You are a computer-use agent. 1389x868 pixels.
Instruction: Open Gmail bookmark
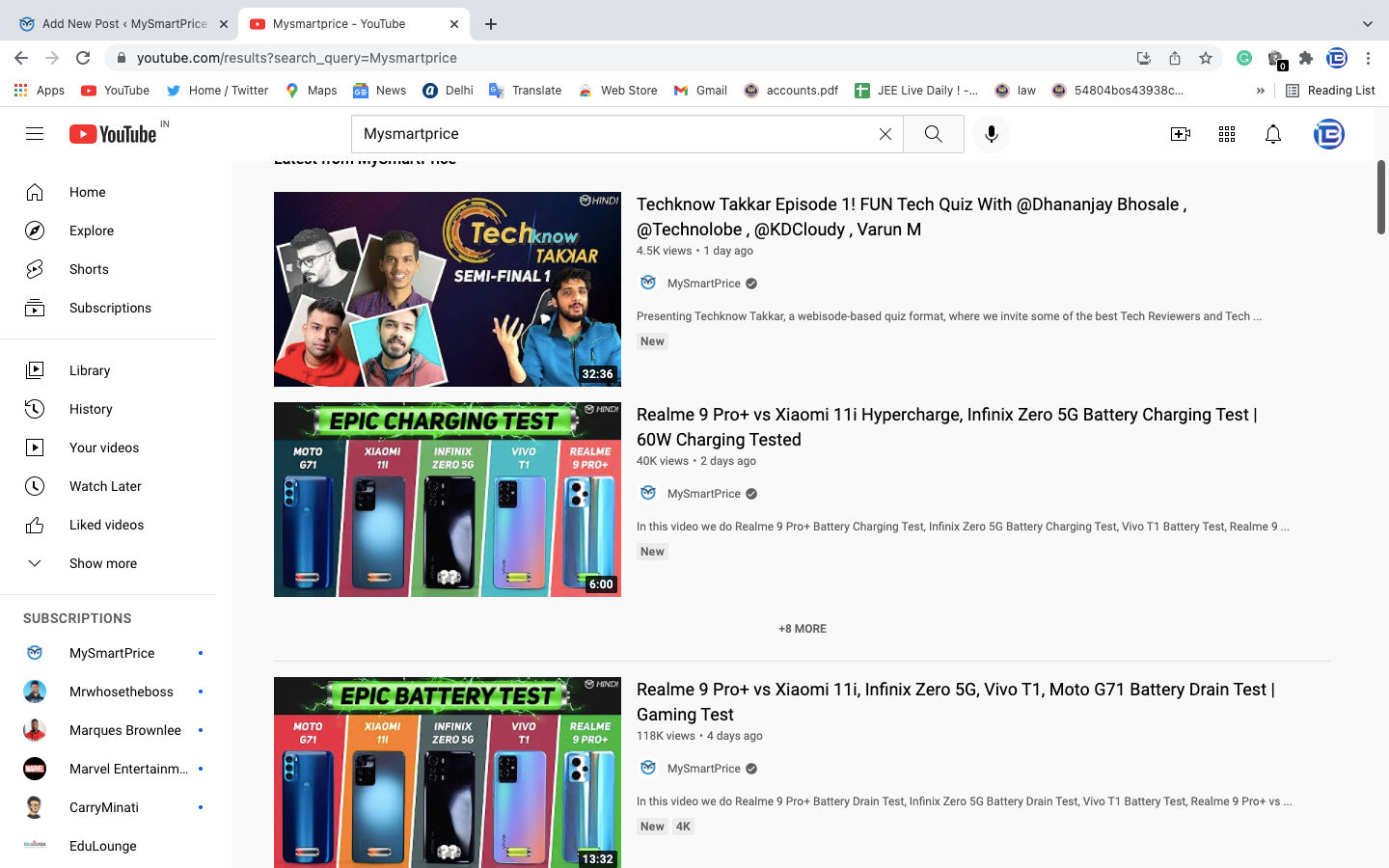[700, 91]
